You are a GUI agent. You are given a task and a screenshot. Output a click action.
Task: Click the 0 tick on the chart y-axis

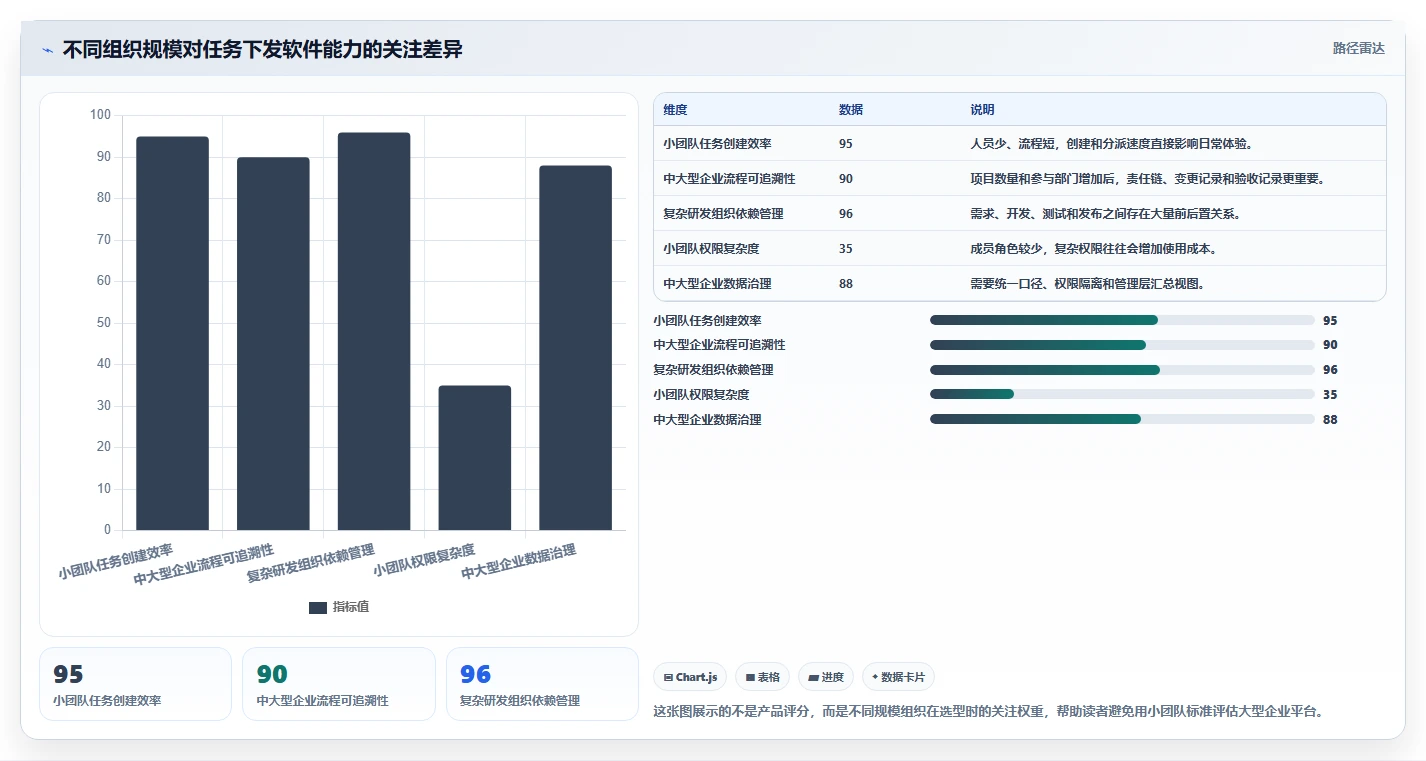click(108, 530)
